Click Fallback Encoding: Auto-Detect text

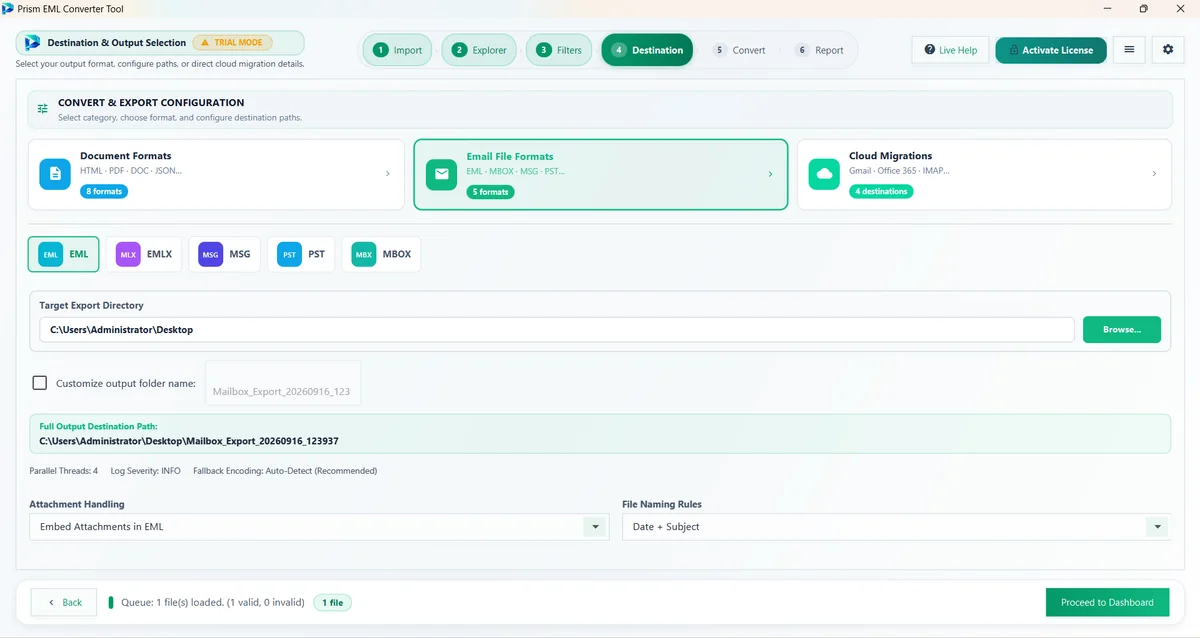285,470
